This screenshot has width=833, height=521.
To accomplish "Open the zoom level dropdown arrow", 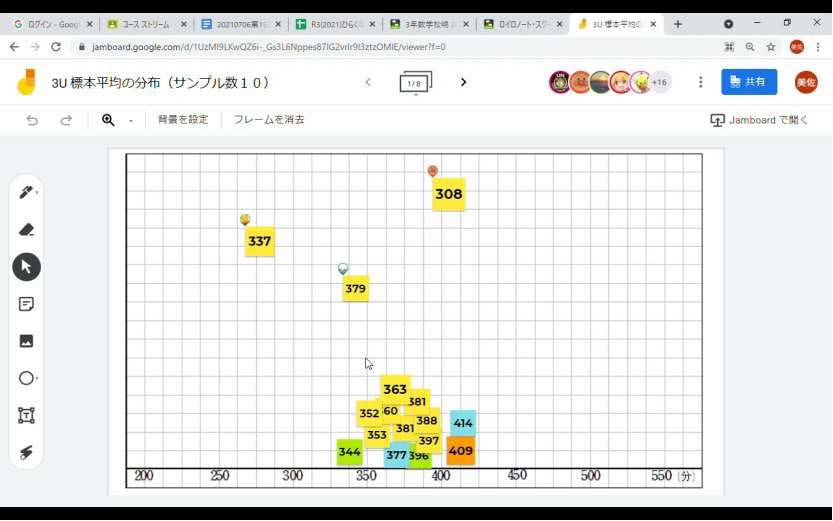I will pos(130,121).
